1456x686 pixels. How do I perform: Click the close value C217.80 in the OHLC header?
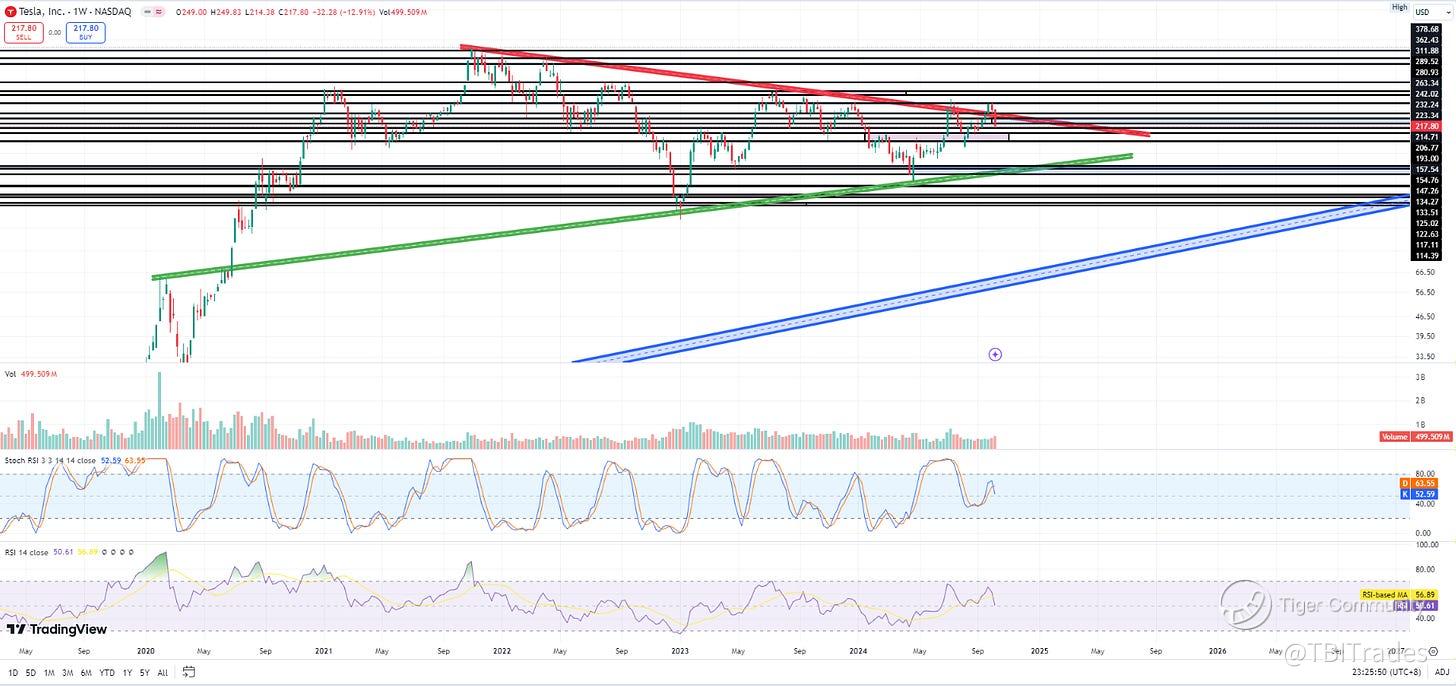coord(294,10)
